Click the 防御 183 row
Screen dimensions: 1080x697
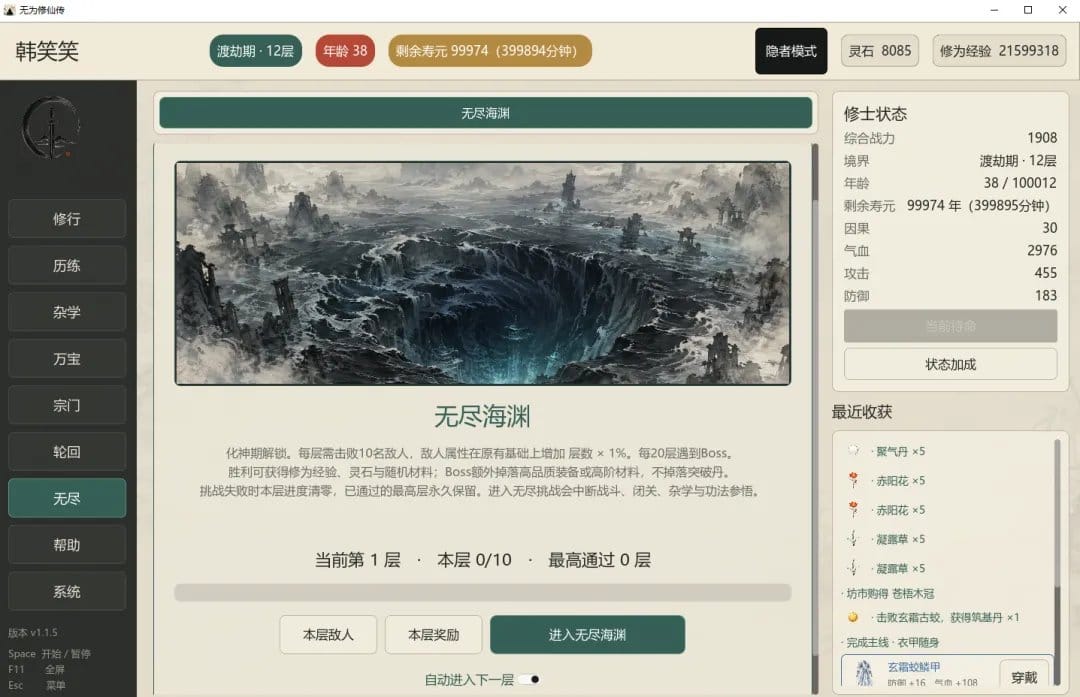click(x=951, y=295)
